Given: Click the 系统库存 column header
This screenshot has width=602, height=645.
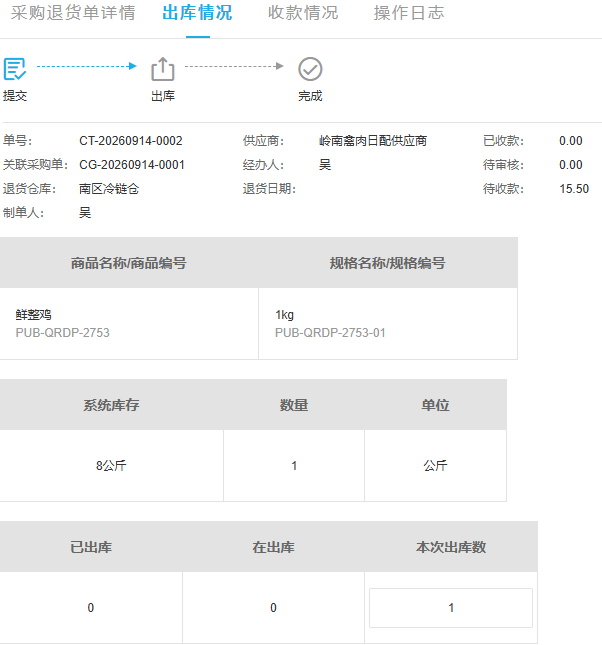Looking at the screenshot, I should pos(111,405).
